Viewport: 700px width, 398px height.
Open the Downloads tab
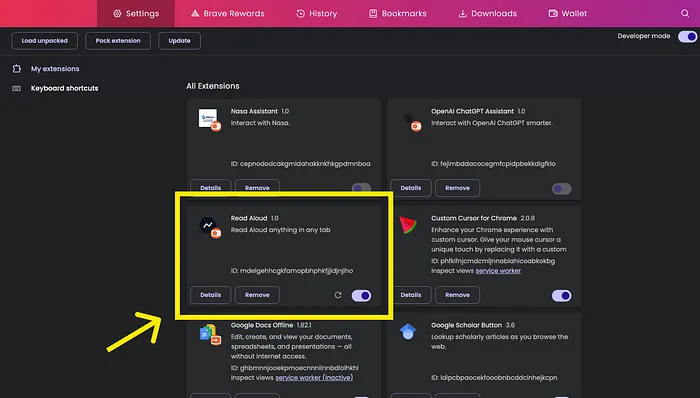(x=488, y=13)
